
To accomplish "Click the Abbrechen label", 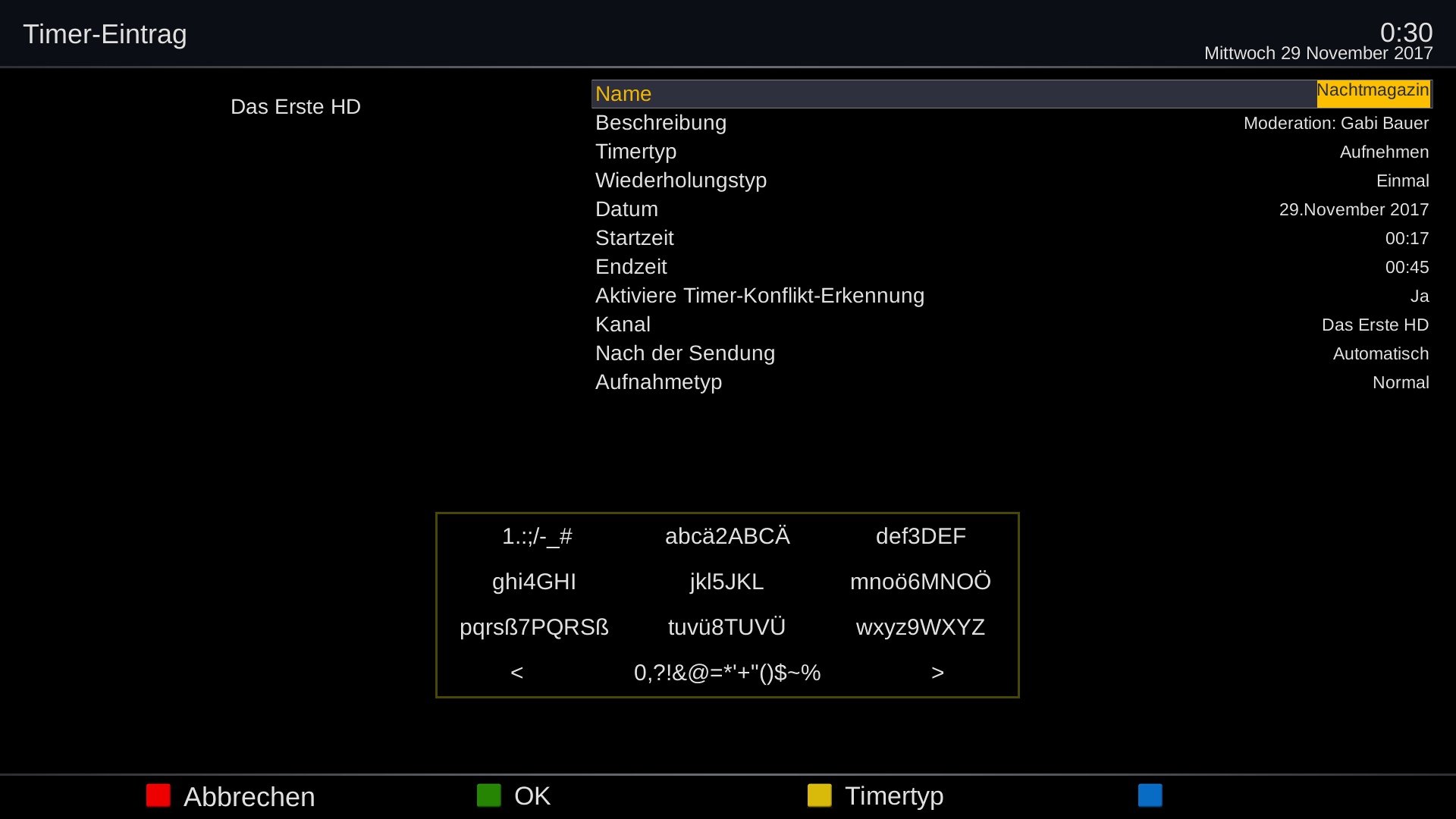I will (249, 796).
